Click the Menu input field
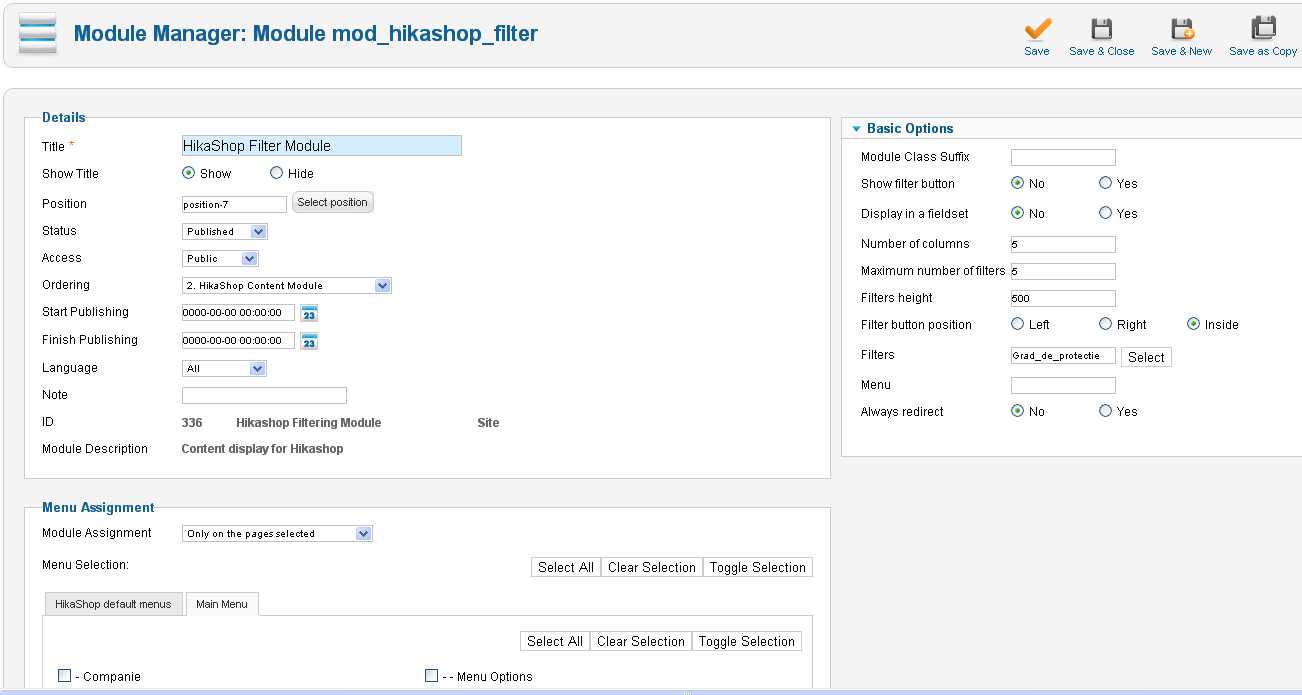The height and width of the screenshot is (695, 1302). pos(1063,385)
